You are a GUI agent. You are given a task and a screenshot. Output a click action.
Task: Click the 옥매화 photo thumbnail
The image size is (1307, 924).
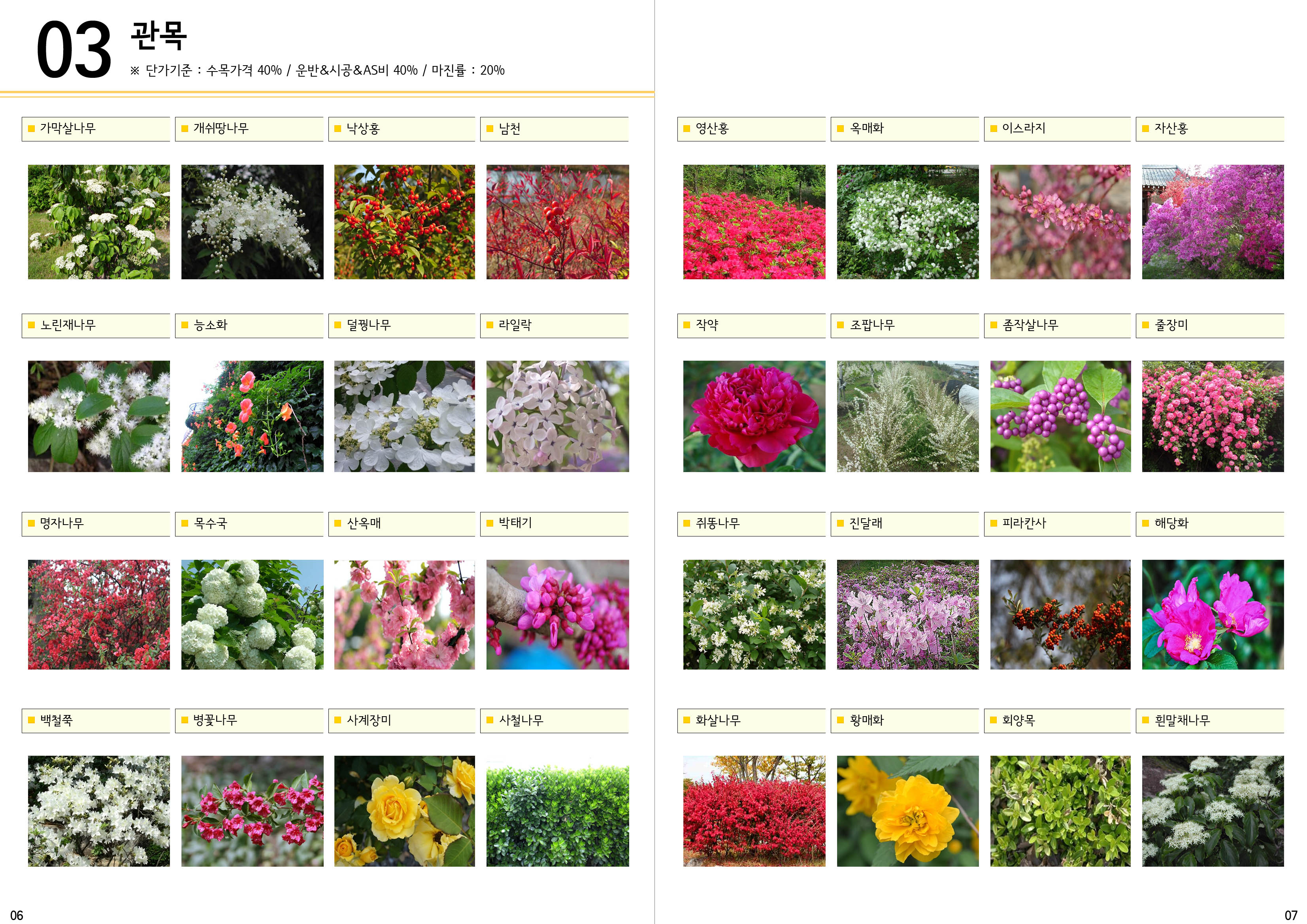tap(908, 222)
